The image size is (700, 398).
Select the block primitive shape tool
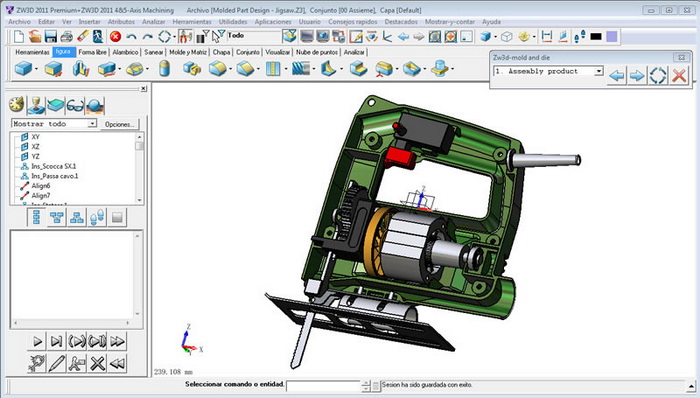pyautogui.click(x=23, y=69)
